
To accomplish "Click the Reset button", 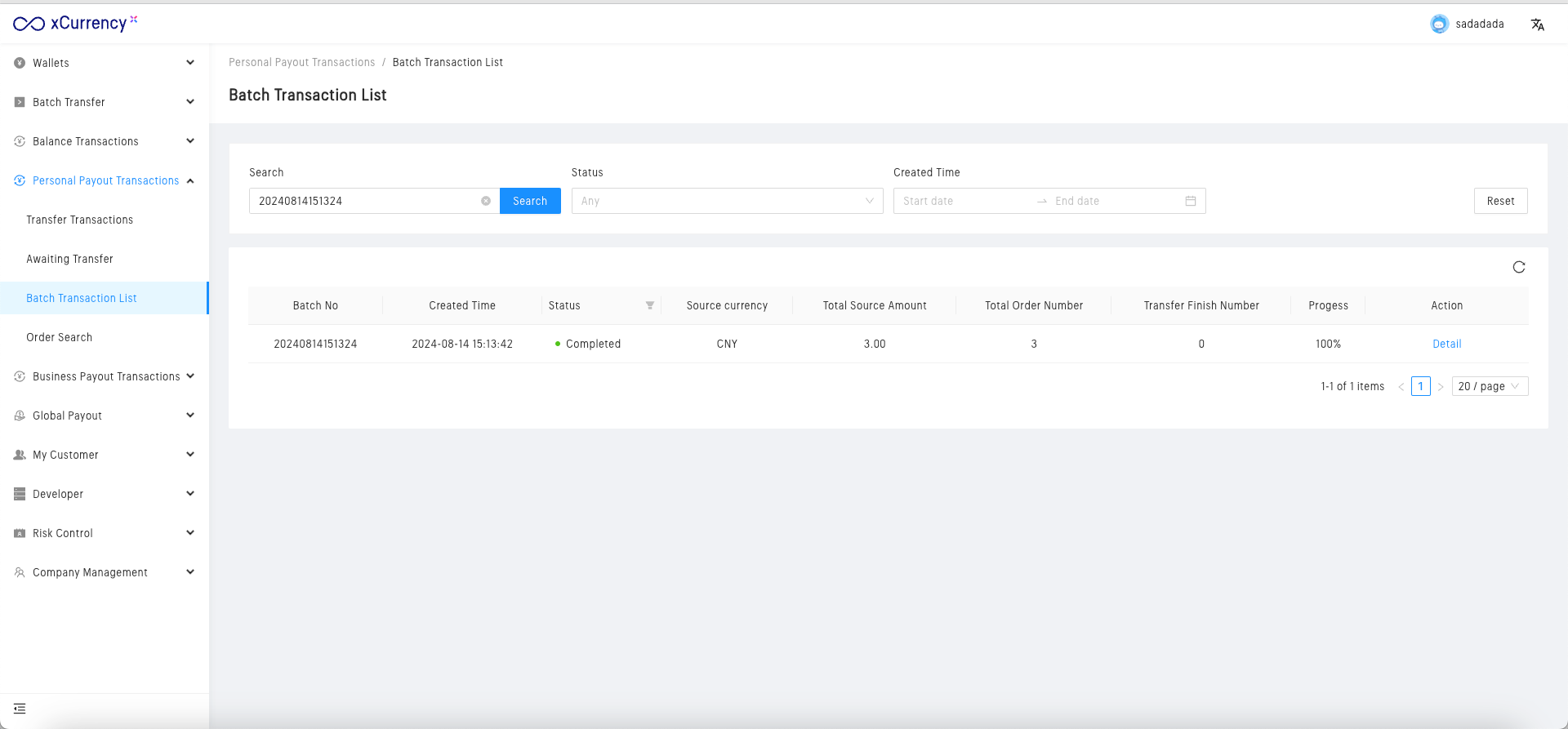I will click(1499, 201).
